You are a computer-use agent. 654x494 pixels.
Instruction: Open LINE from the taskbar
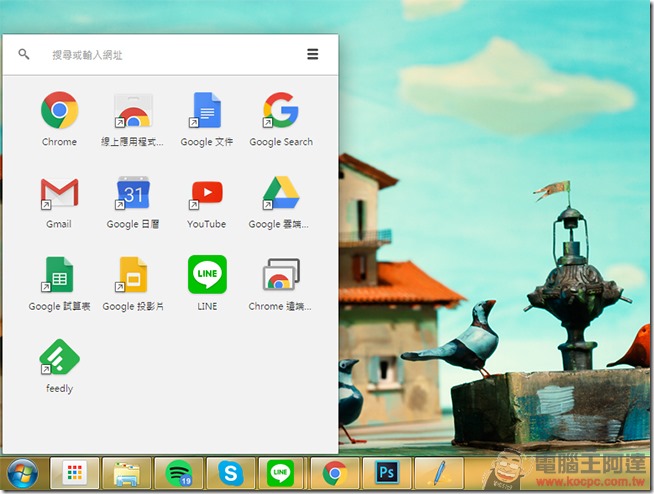click(282, 473)
